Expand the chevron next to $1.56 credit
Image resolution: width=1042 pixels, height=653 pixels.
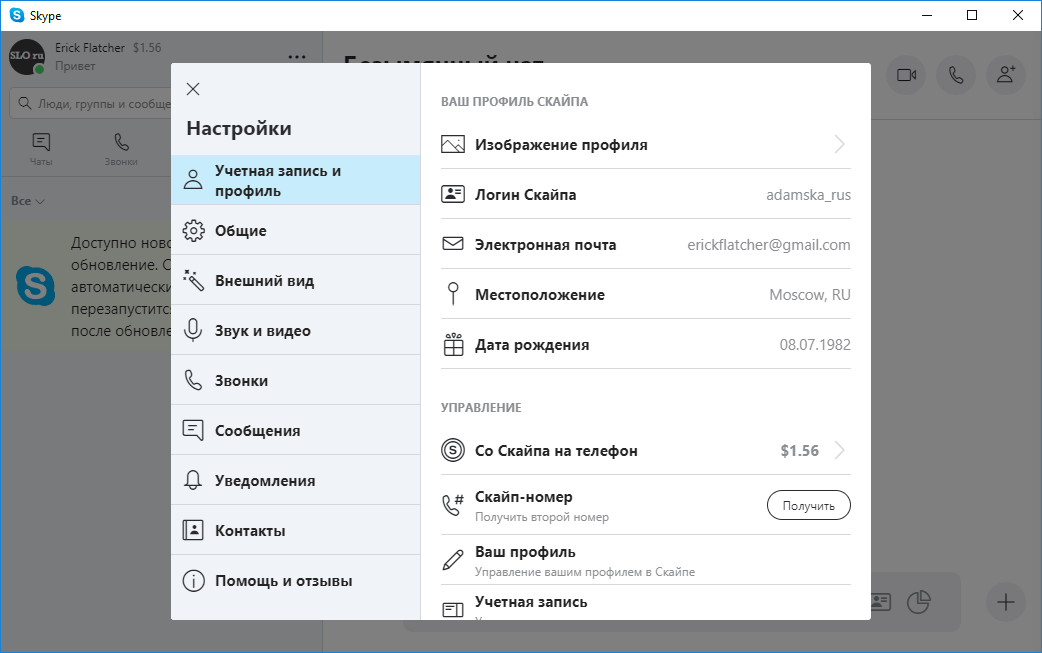pyautogui.click(x=839, y=450)
